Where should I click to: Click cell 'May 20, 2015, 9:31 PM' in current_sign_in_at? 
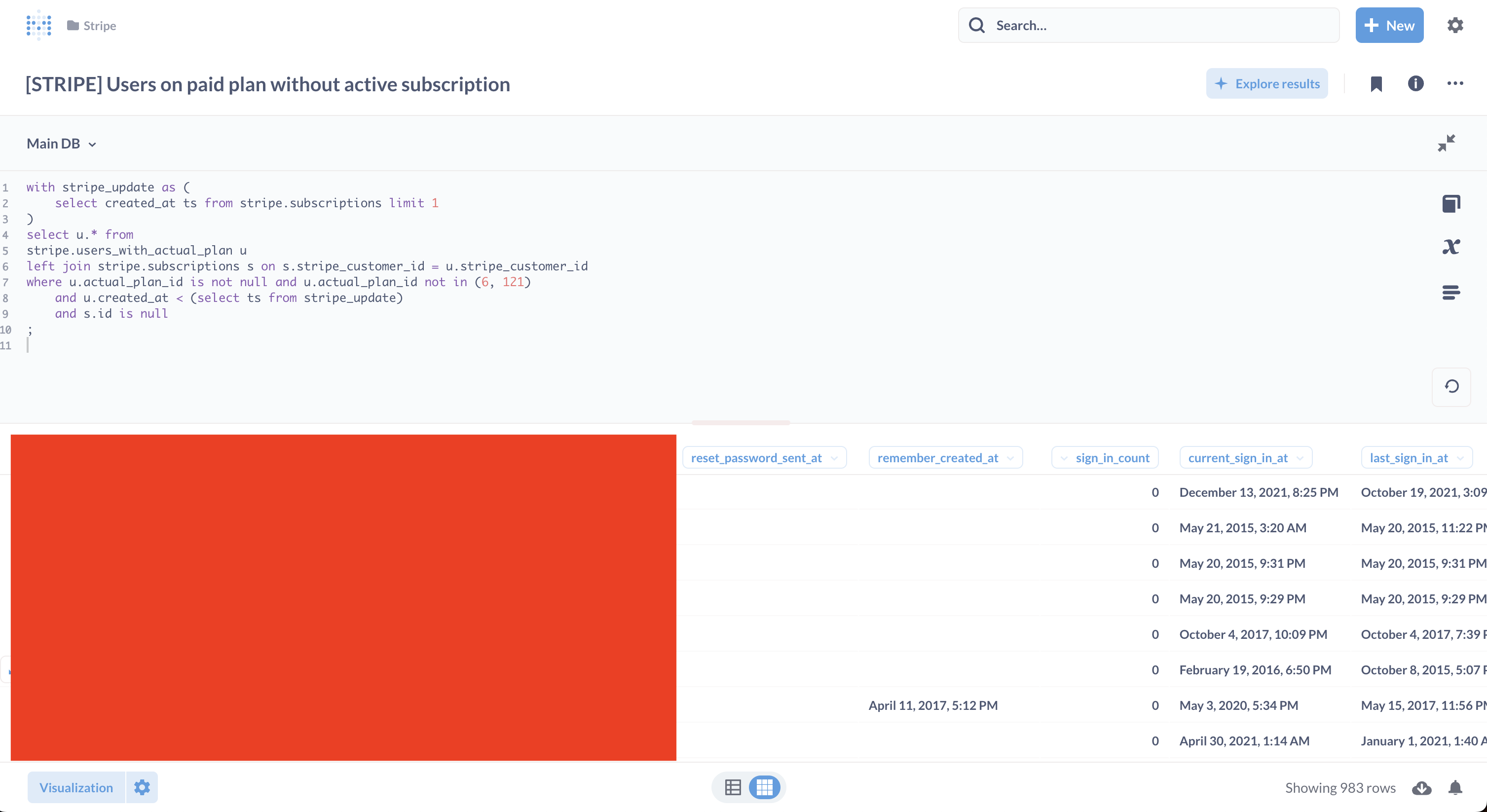pos(1242,563)
